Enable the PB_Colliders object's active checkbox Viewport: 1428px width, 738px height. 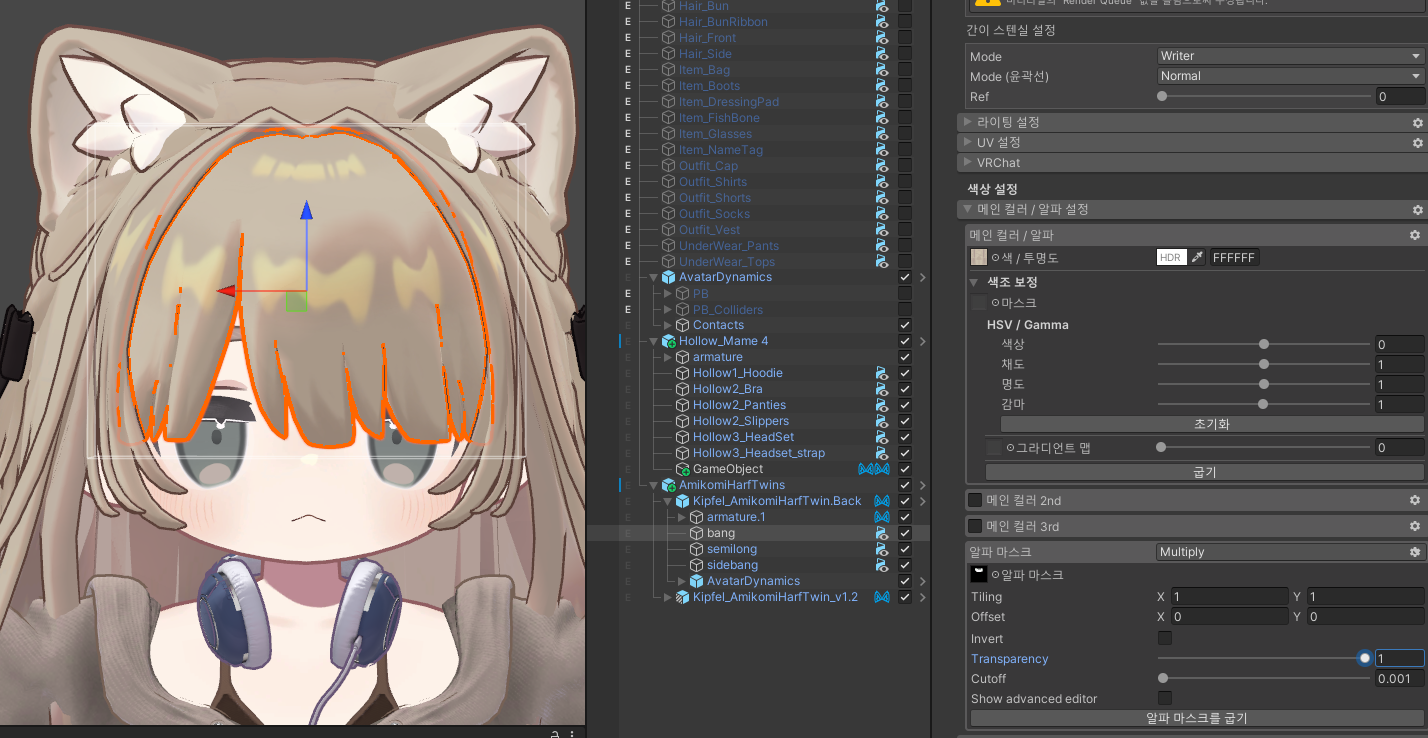905,309
